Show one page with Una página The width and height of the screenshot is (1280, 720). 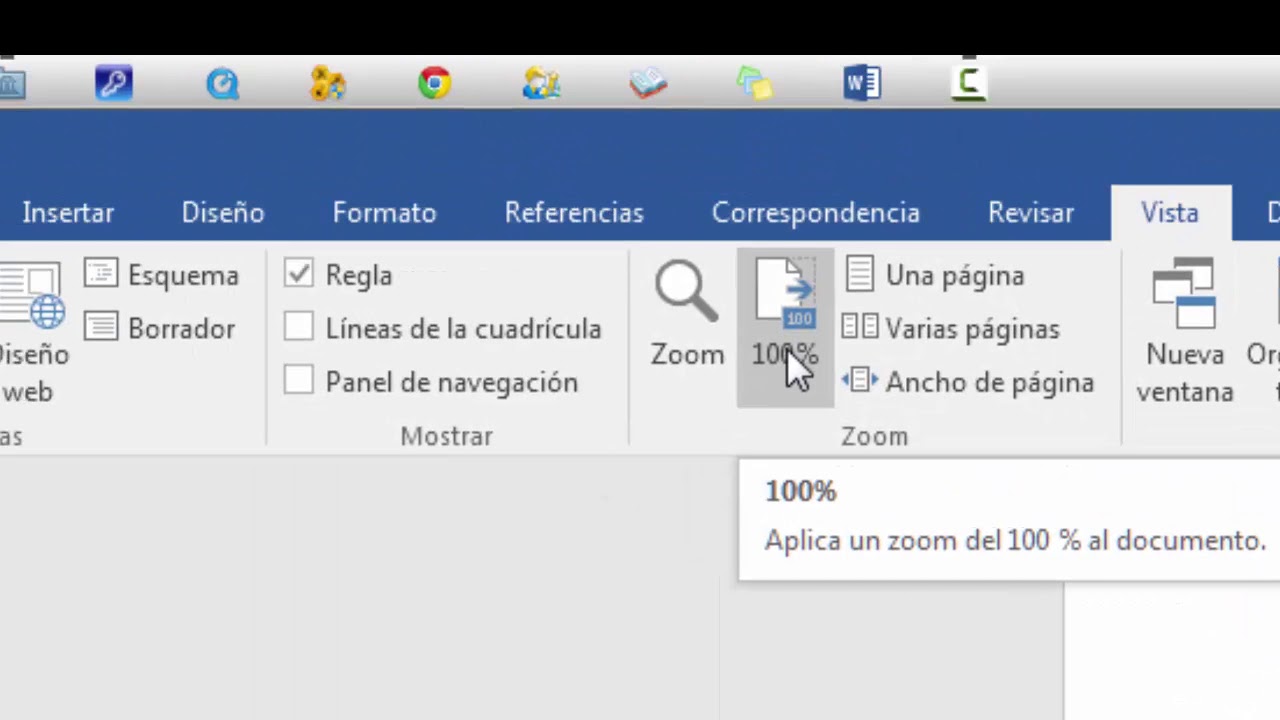pyautogui.click(x=938, y=275)
